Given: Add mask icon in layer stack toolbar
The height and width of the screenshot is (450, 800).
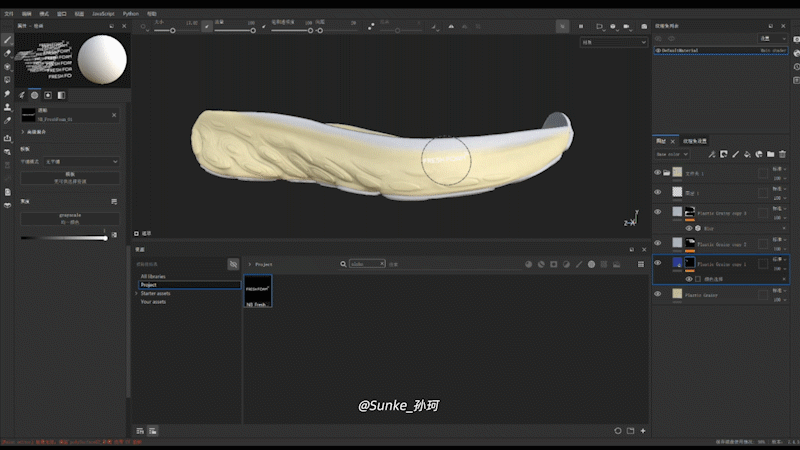Looking at the screenshot, I should tap(723, 154).
